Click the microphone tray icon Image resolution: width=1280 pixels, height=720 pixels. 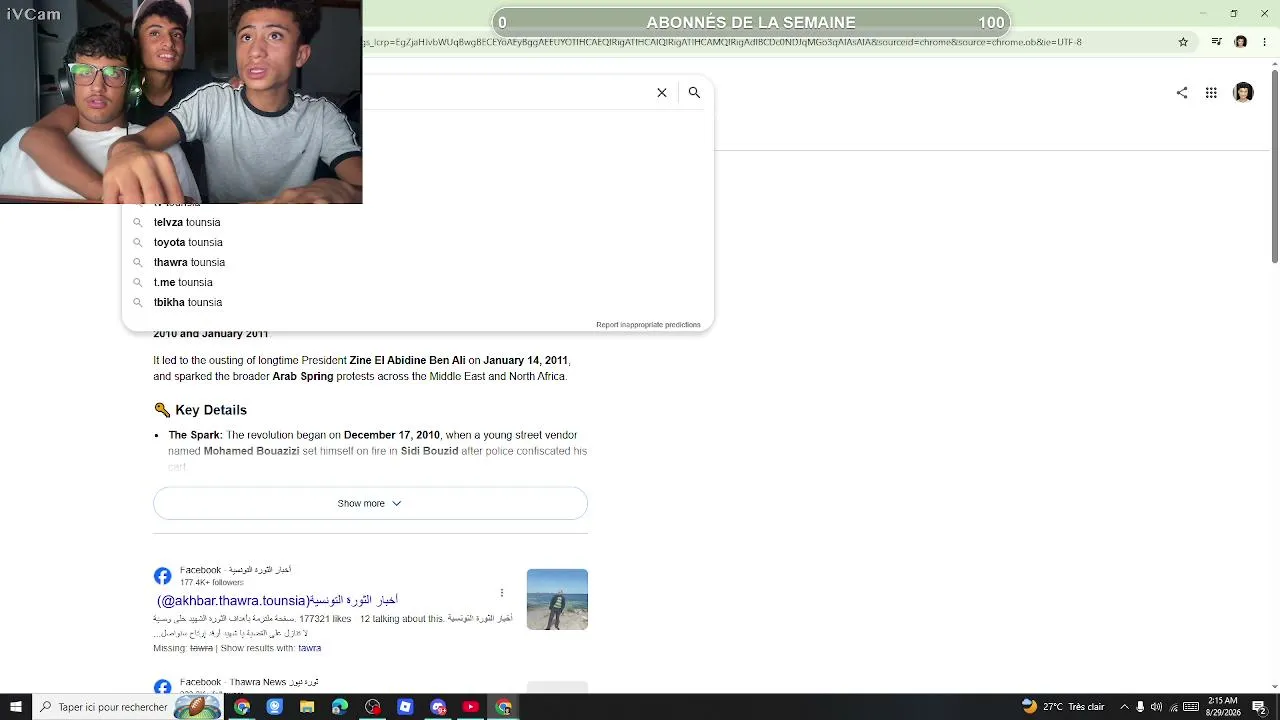click(1141, 707)
